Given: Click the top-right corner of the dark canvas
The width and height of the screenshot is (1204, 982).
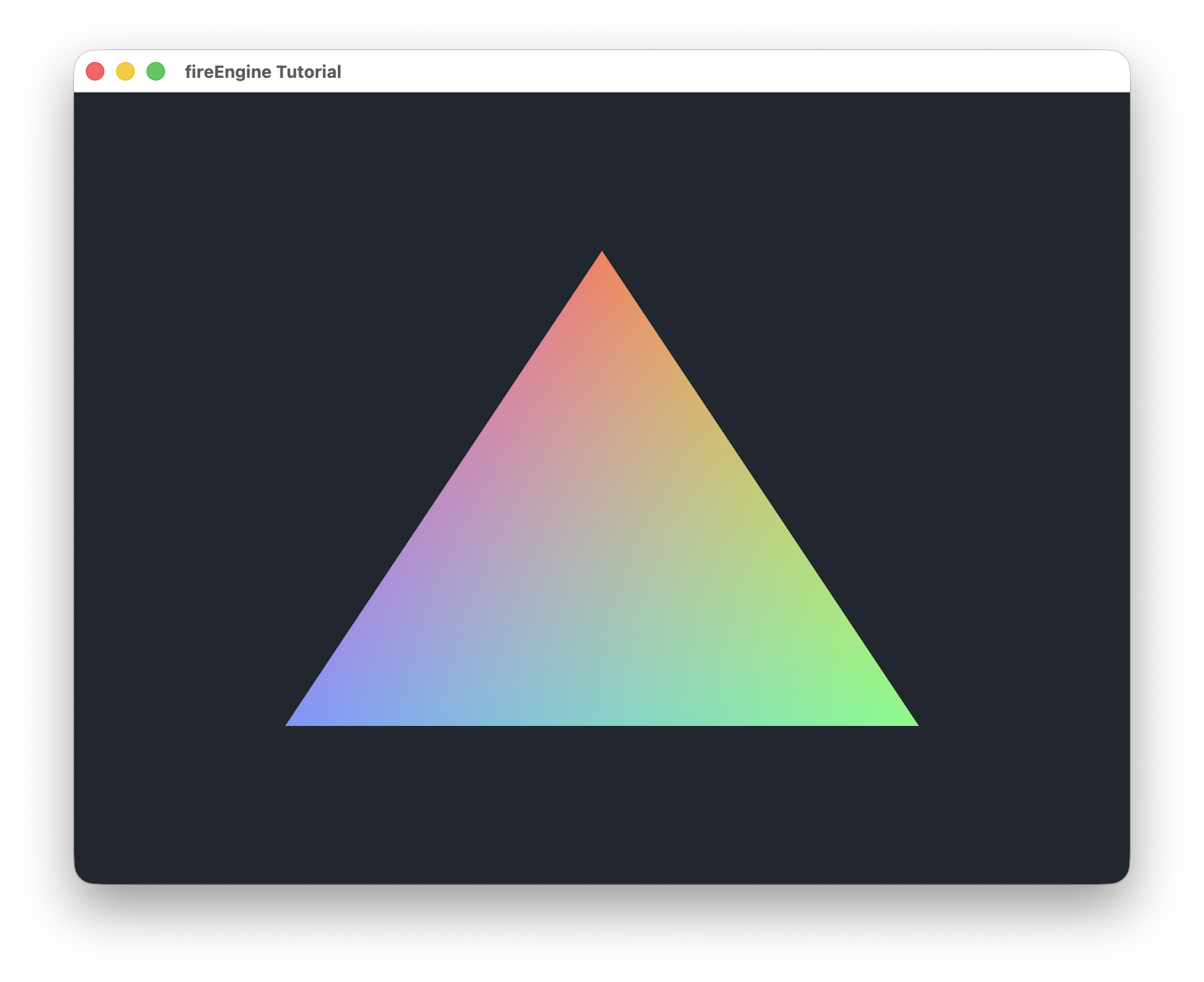Looking at the screenshot, I should pyautogui.click(x=1126, y=96).
